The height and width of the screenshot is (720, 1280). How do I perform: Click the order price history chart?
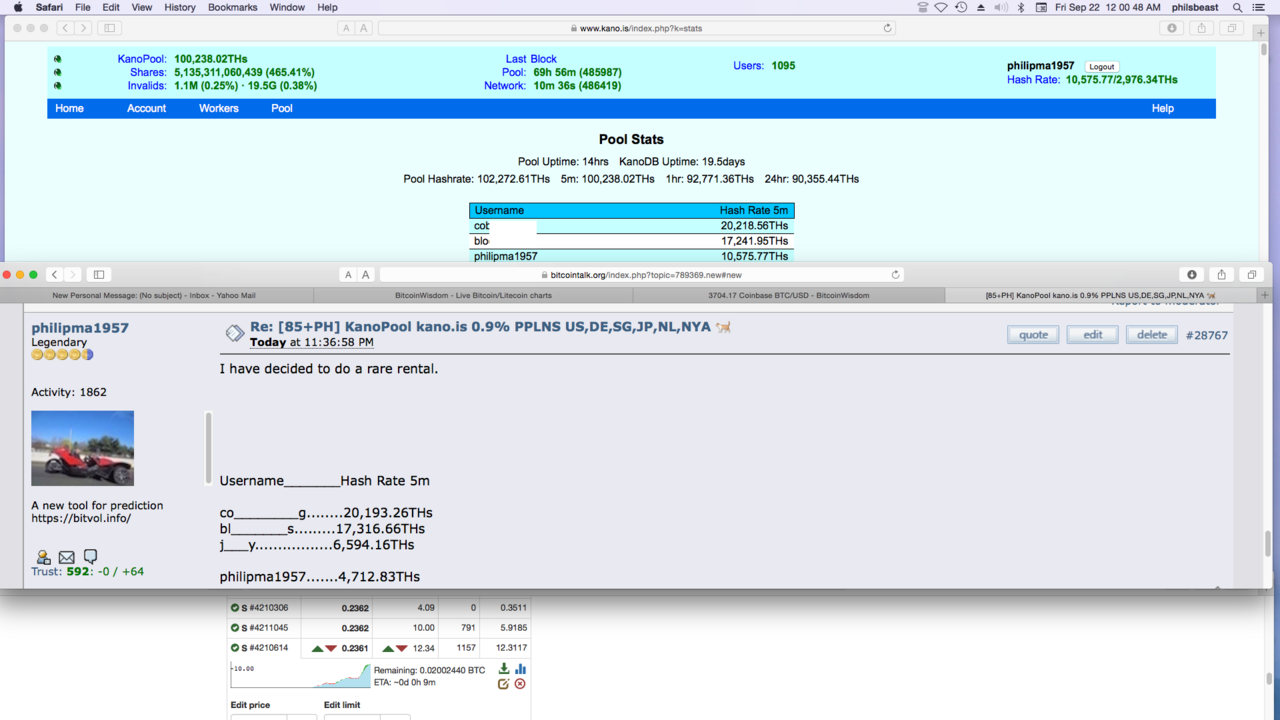[299, 675]
